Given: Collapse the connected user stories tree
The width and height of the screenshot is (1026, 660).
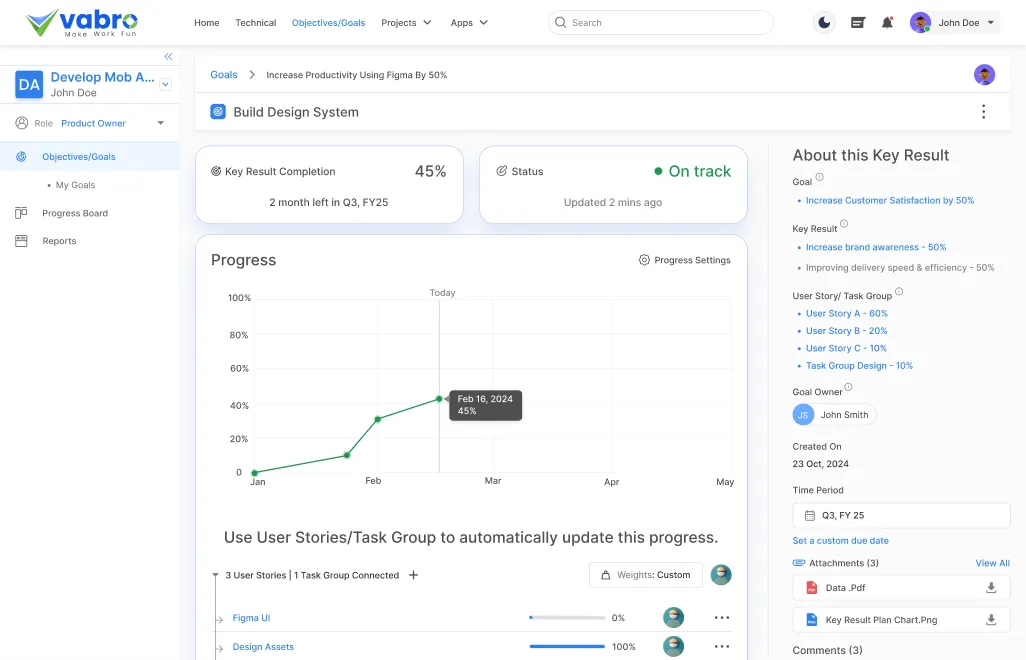Looking at the screenshot, I should pyautogui.click(x=215, y=575).
